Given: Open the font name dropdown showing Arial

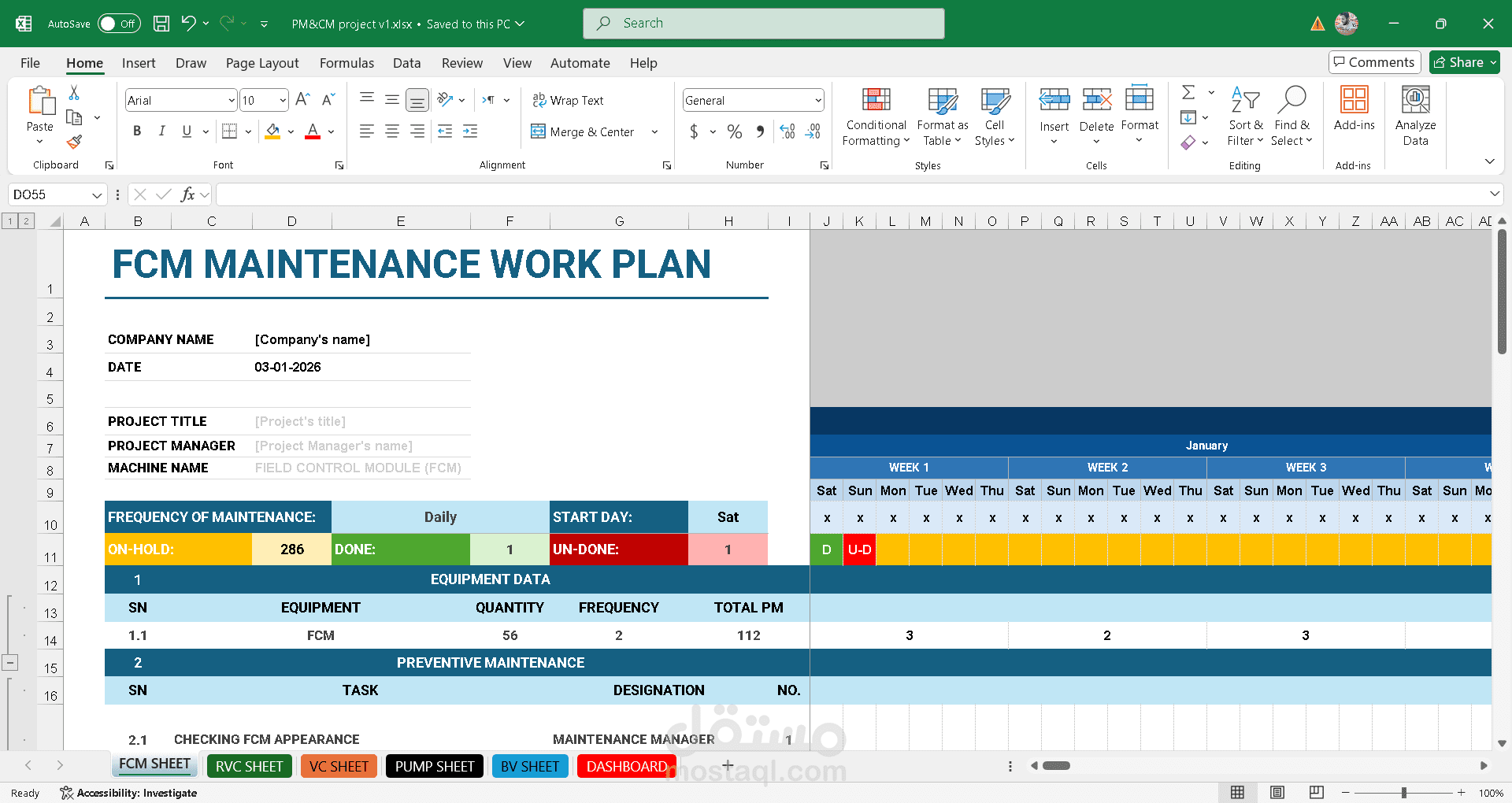Looking at the screenshot, I should pyautogui.click(x=232, y=100).
